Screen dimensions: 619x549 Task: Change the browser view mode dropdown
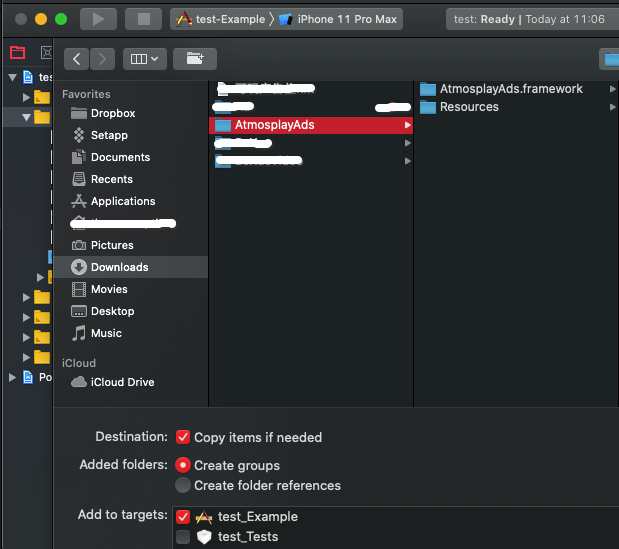[144, 59]
